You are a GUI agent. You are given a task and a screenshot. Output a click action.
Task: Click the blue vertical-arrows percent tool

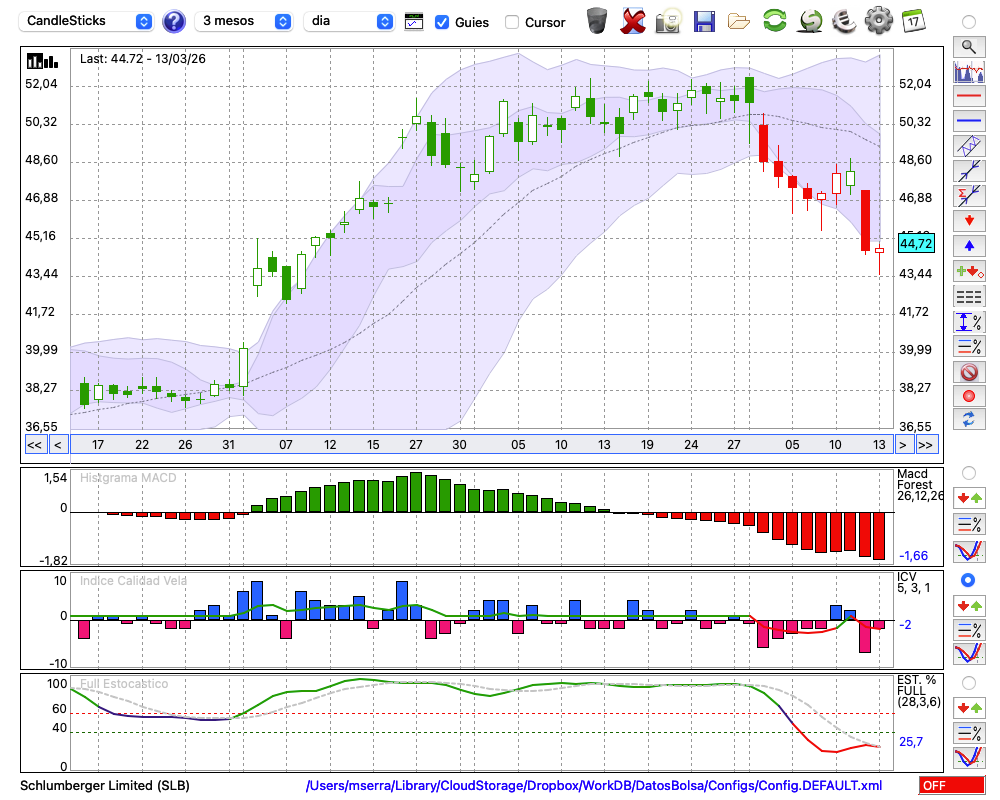969,322
